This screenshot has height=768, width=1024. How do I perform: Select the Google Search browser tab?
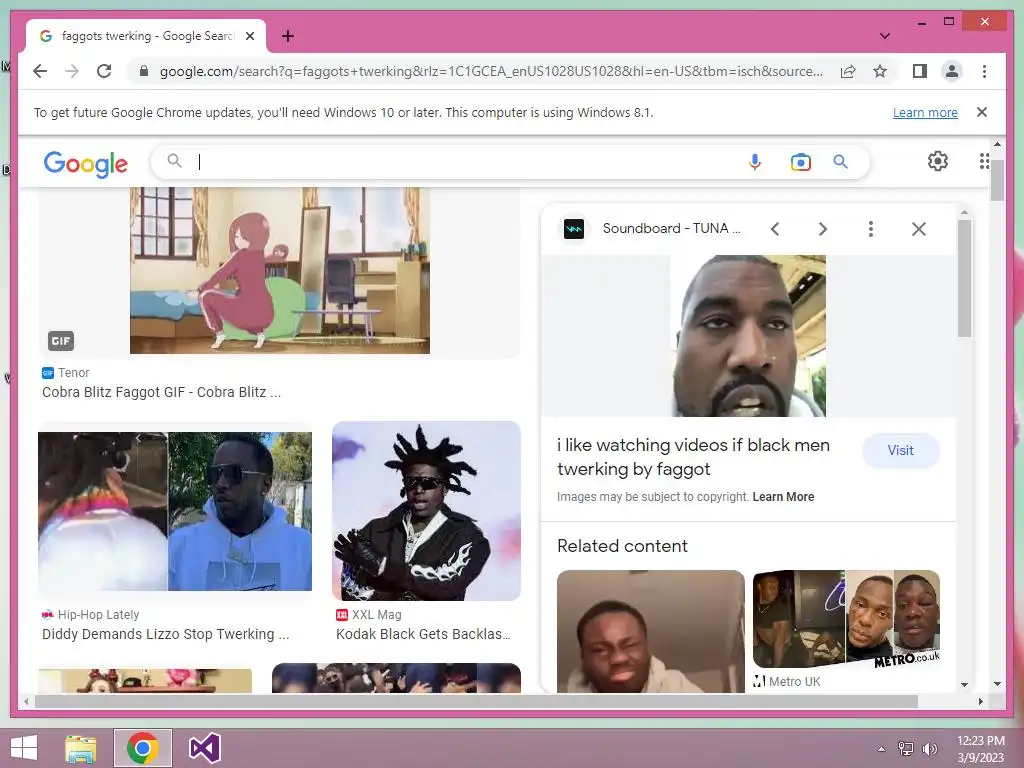click(x=146, y=36)
